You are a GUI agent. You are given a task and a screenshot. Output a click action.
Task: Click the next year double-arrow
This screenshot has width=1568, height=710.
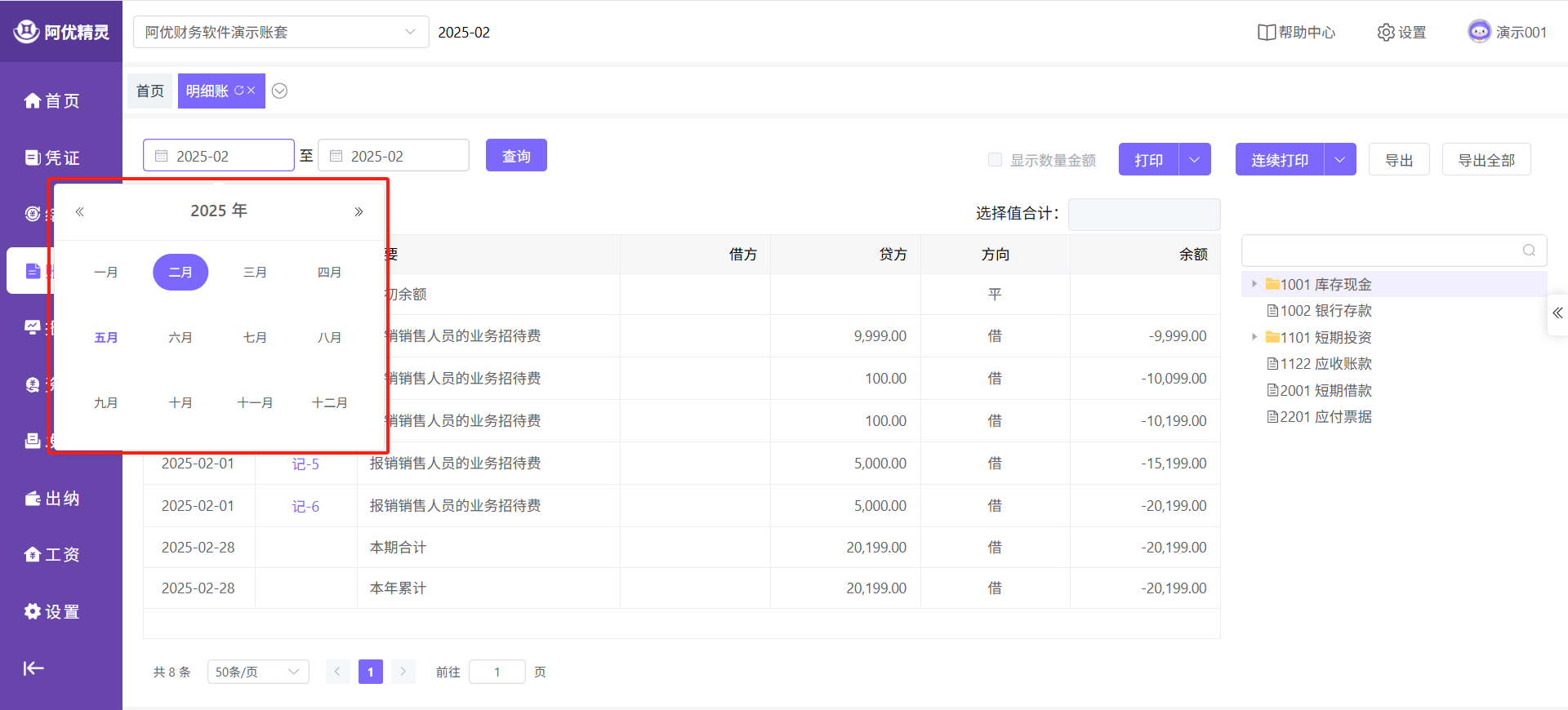tap(359, 211)
